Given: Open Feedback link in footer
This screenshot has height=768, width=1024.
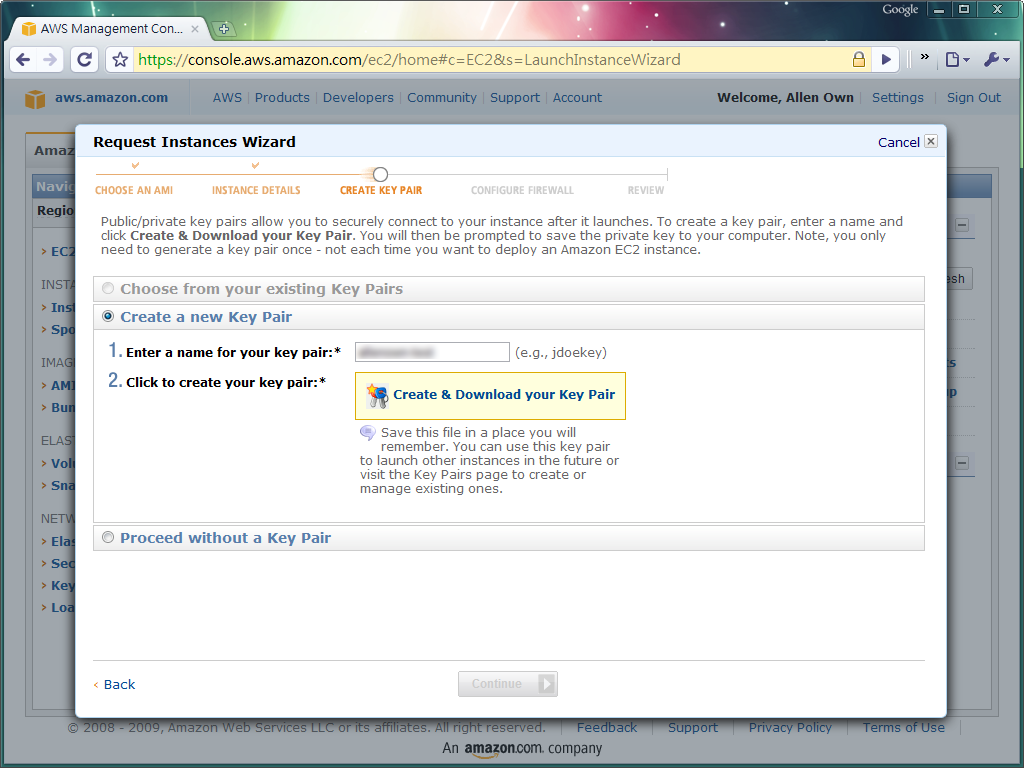Looking at the screenshot, I should [x=607, y=728].
